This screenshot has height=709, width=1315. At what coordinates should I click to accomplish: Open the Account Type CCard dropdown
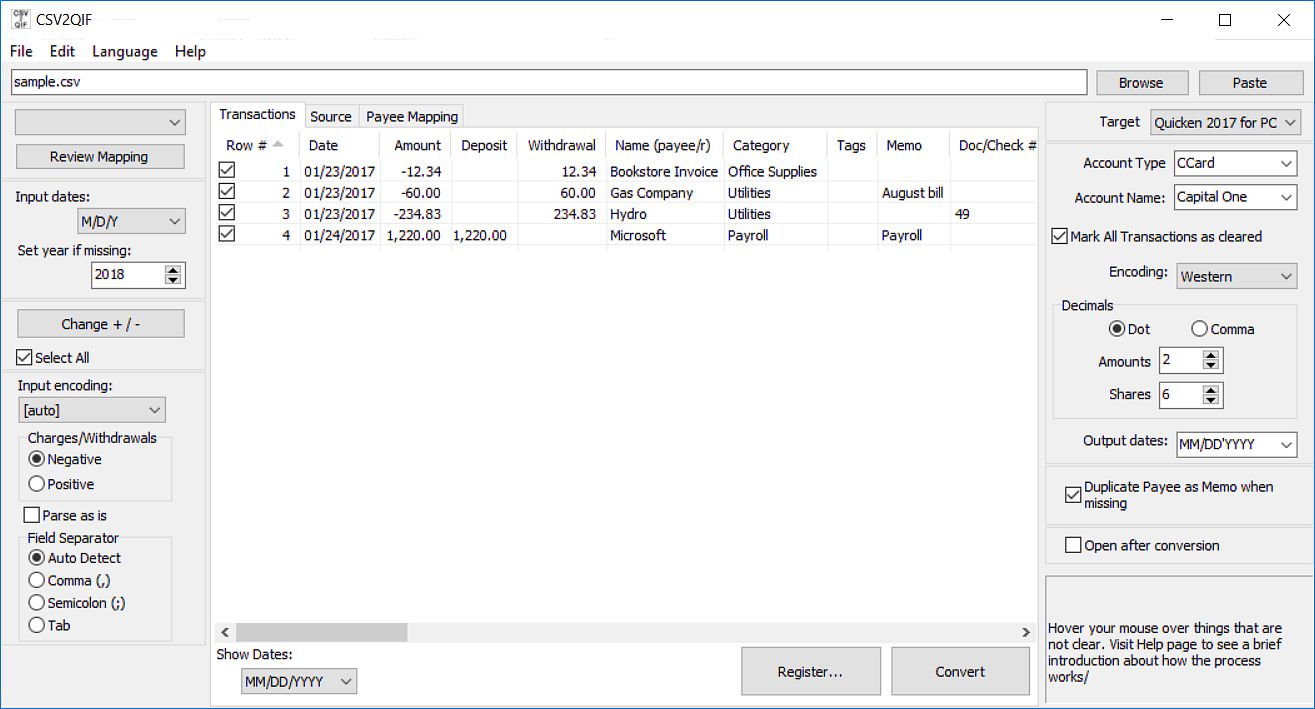pos(1236,163)
